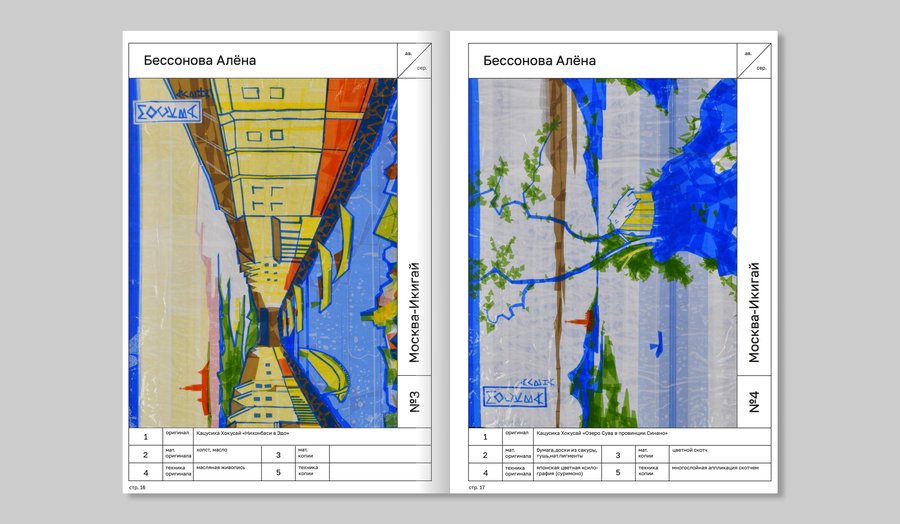Click 'японская цветная ксилография (суримоно)' cell

pos(567,471)
